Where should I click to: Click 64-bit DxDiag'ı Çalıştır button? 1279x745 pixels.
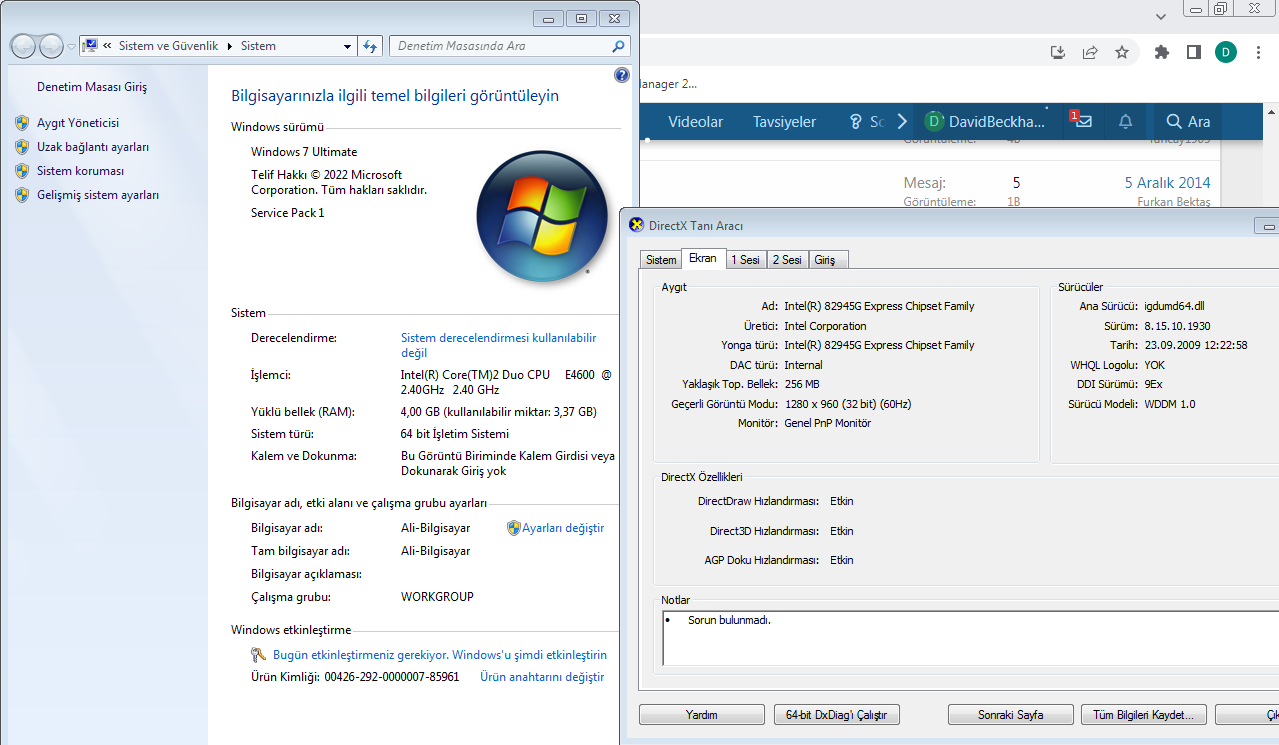(837, 715)
